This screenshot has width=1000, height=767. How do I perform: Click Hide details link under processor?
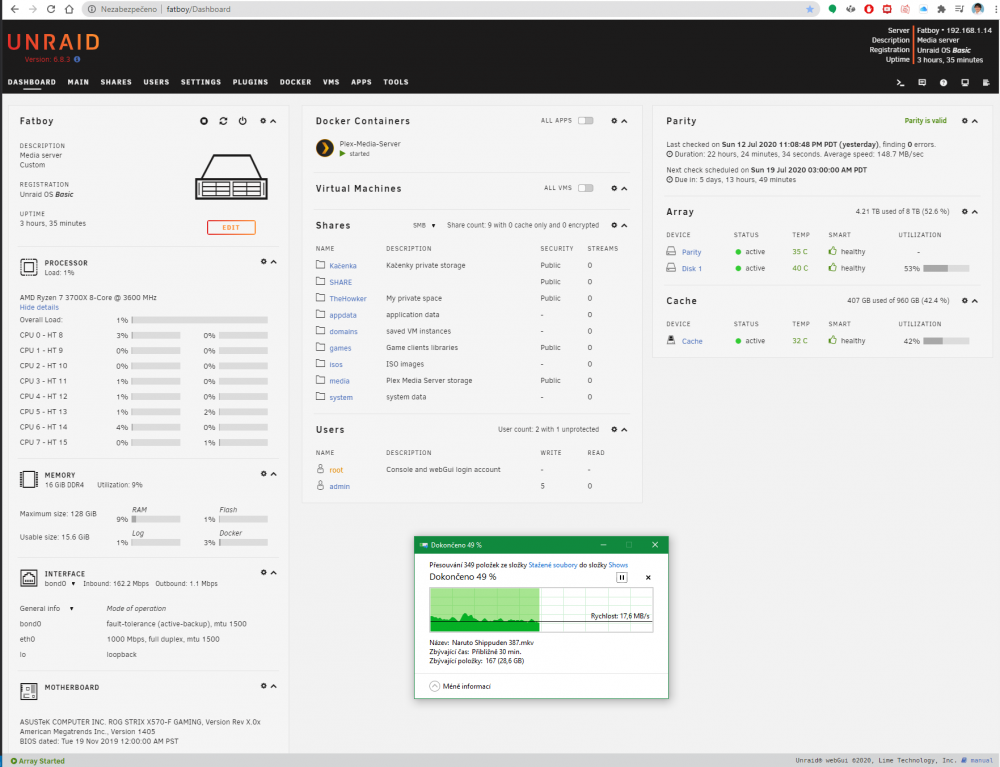click(x=39, y=307)
